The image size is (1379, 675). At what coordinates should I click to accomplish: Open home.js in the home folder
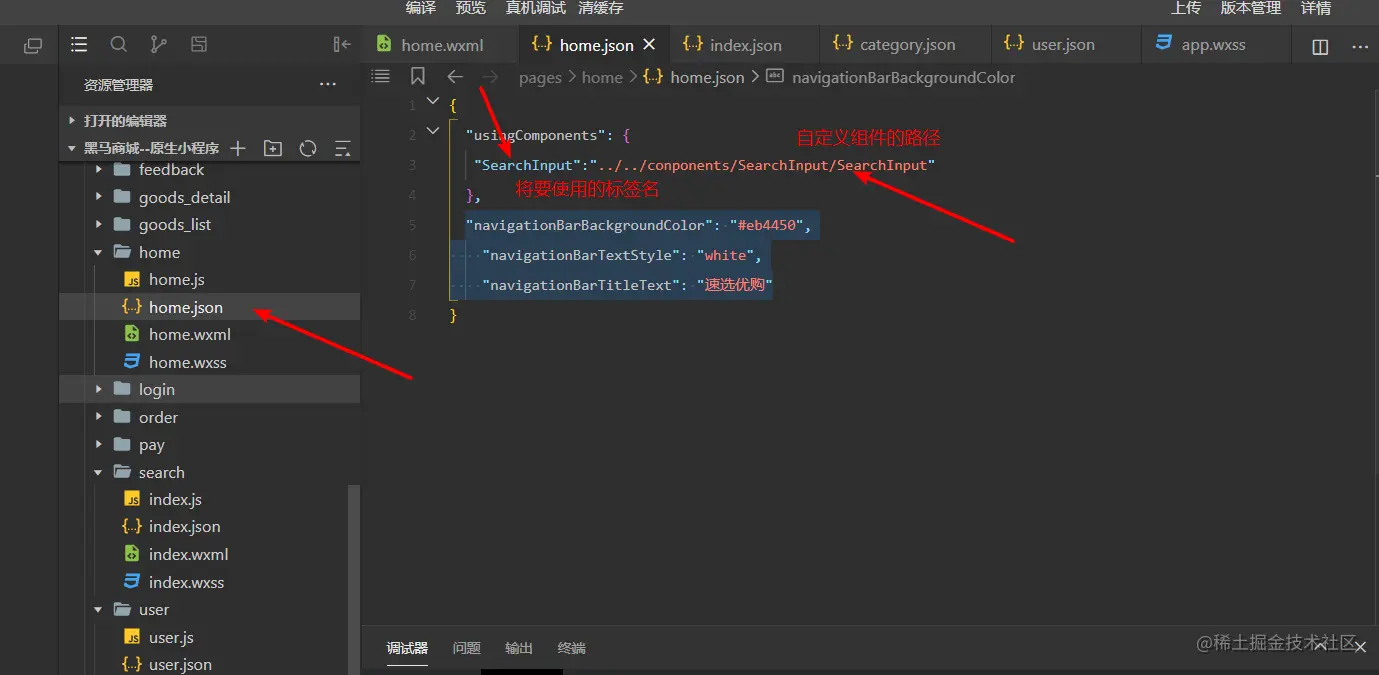[209, 280]
